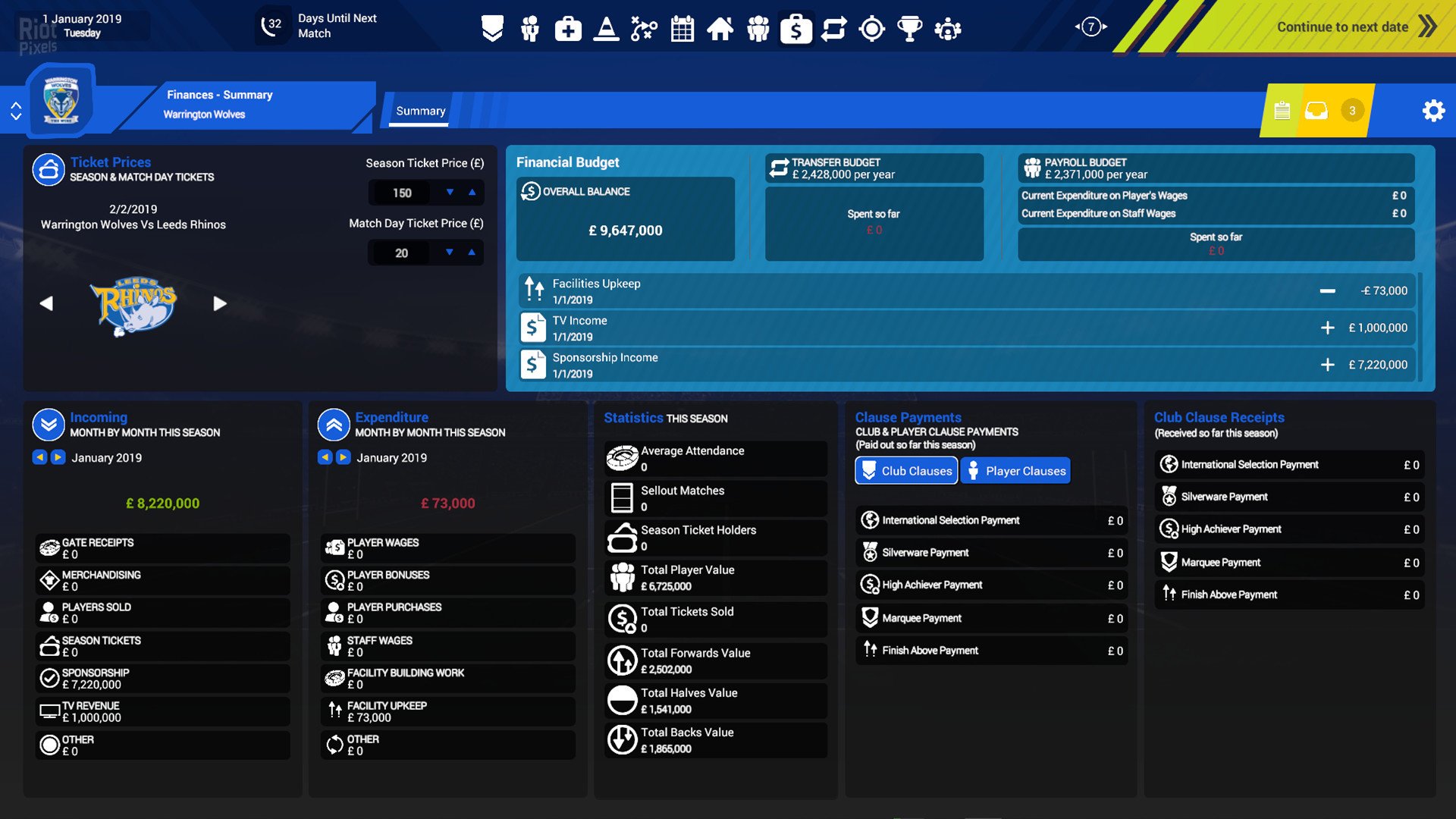
Task: Open the Tactics playbook screen
Action: coord(644,28)
